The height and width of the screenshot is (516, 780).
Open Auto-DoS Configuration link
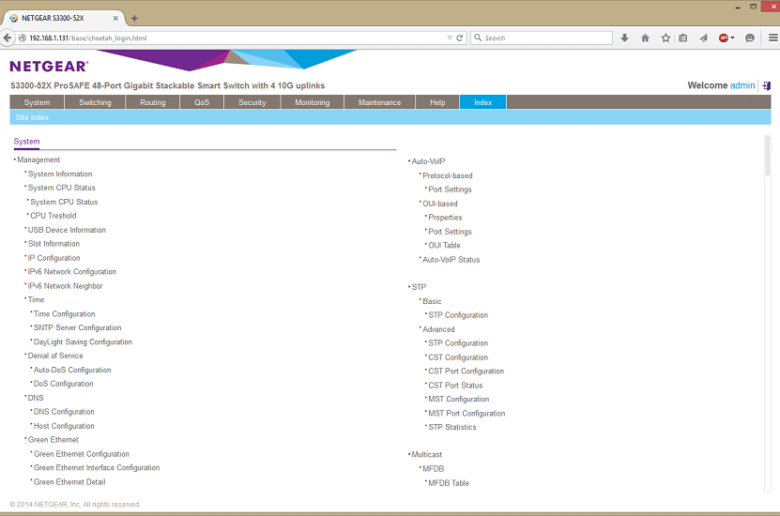[72, 370]
